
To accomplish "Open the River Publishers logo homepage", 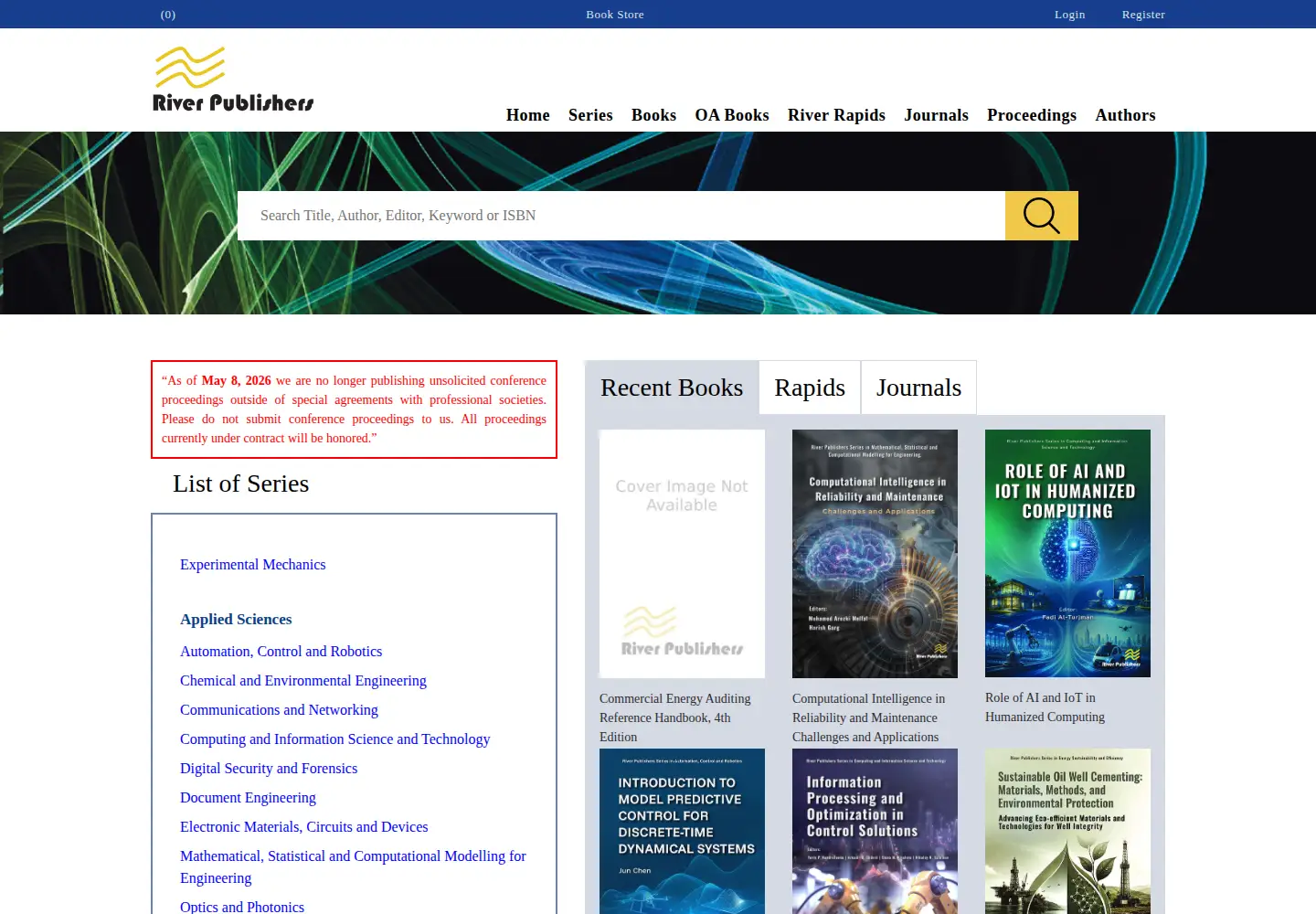I will (233, 80).
